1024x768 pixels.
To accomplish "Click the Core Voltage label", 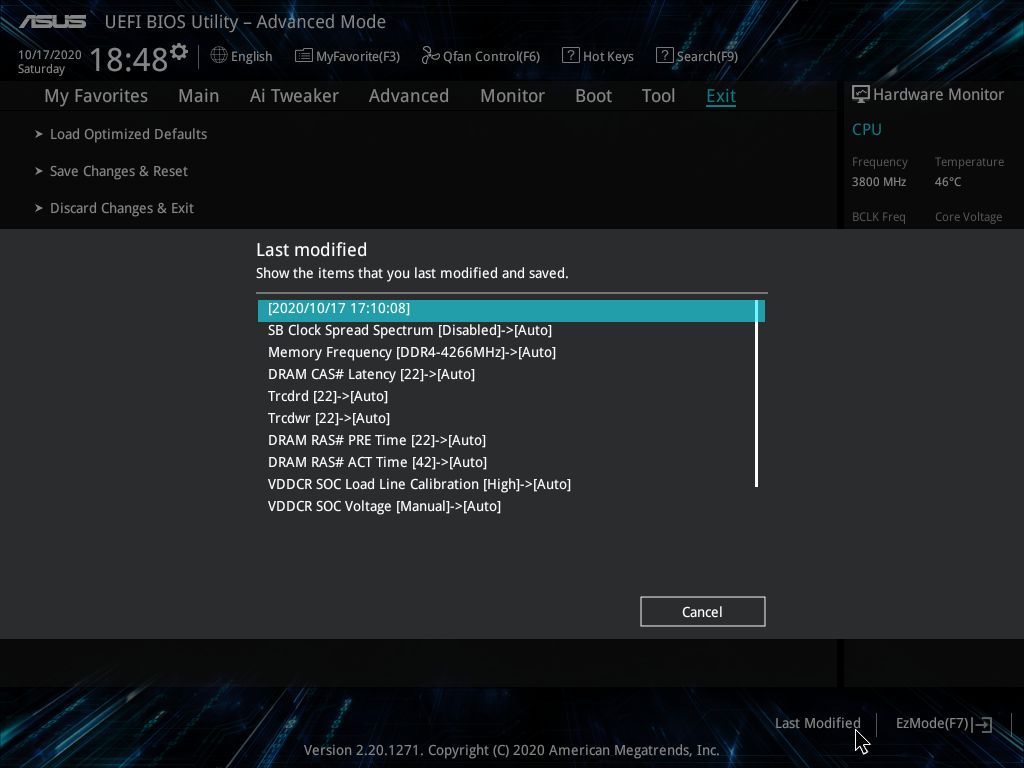I will (968, 217).
